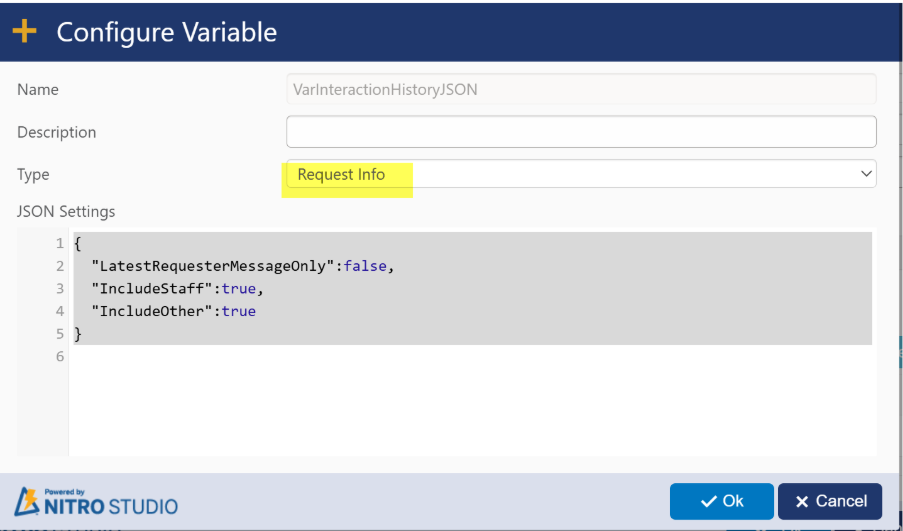
Task: Click the X icon on Cancel button
Action: (802, 502)
